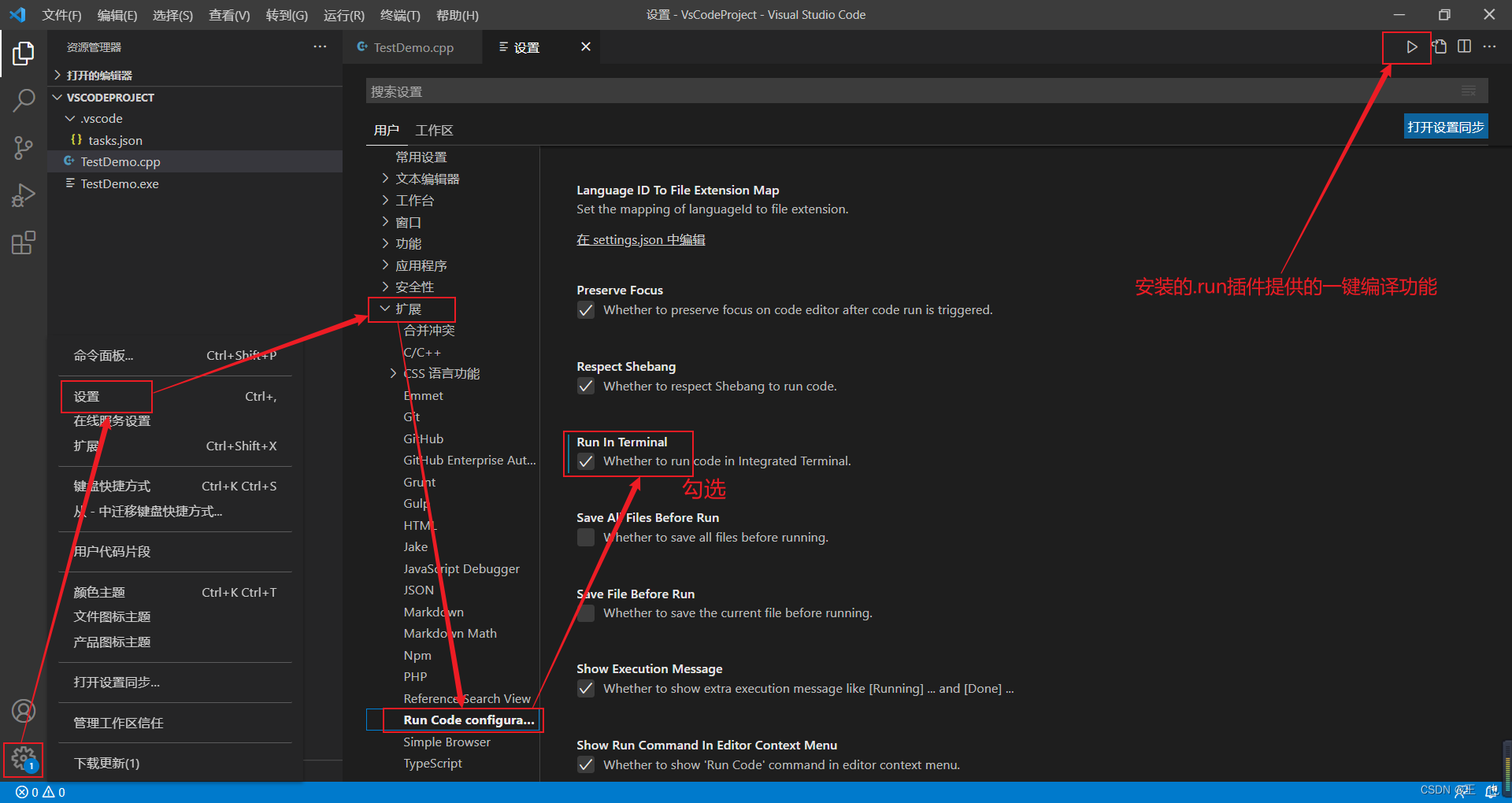Expand 安全性 settings category
Screen dimensions: 1512x803
coord(386,287)
